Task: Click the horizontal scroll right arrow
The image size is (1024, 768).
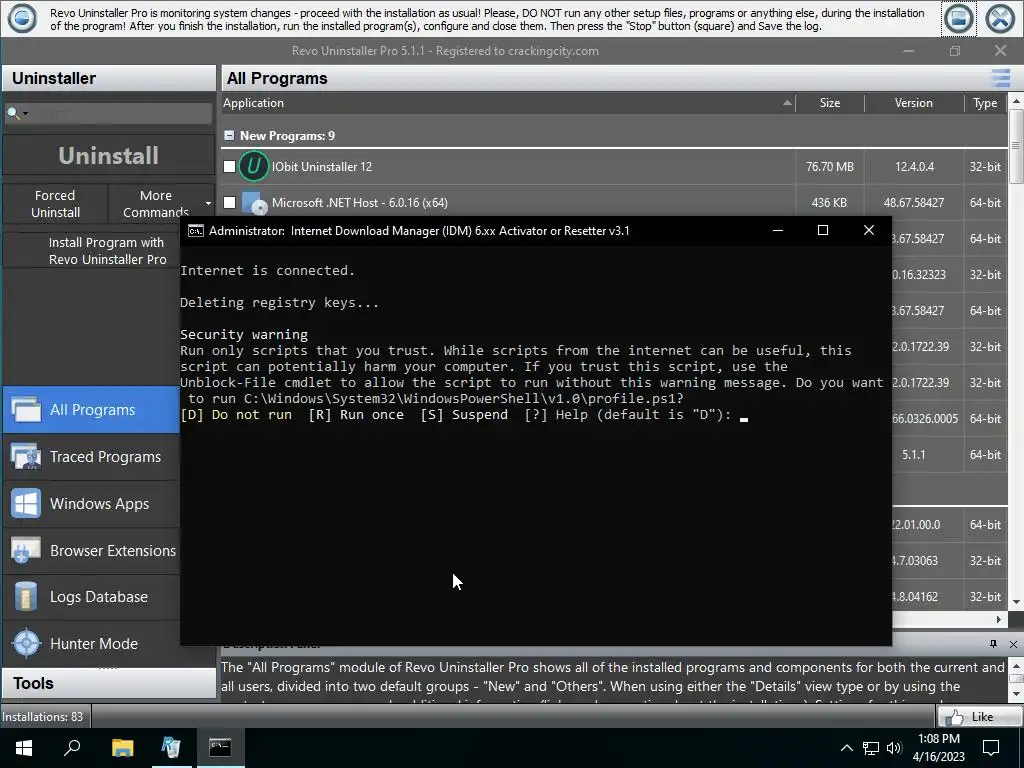Action: (x=999, y=619)
